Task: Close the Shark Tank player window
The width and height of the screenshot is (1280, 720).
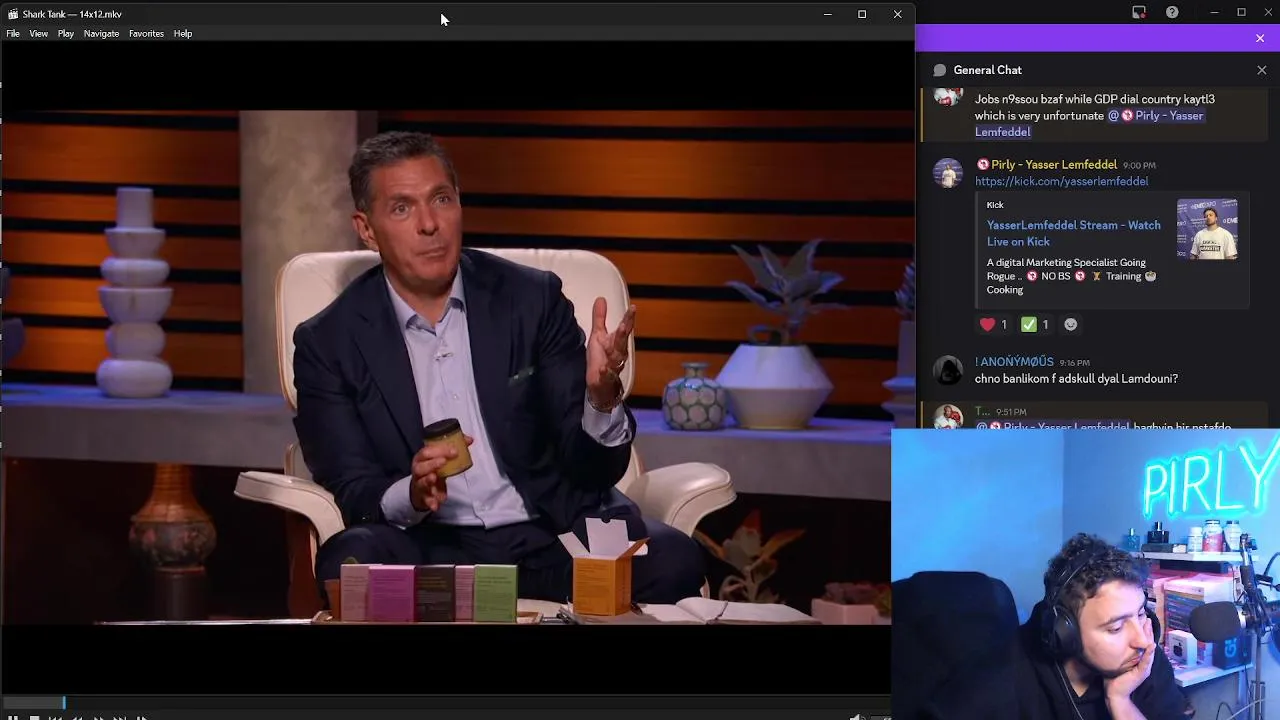Action: tap(897, 14)
